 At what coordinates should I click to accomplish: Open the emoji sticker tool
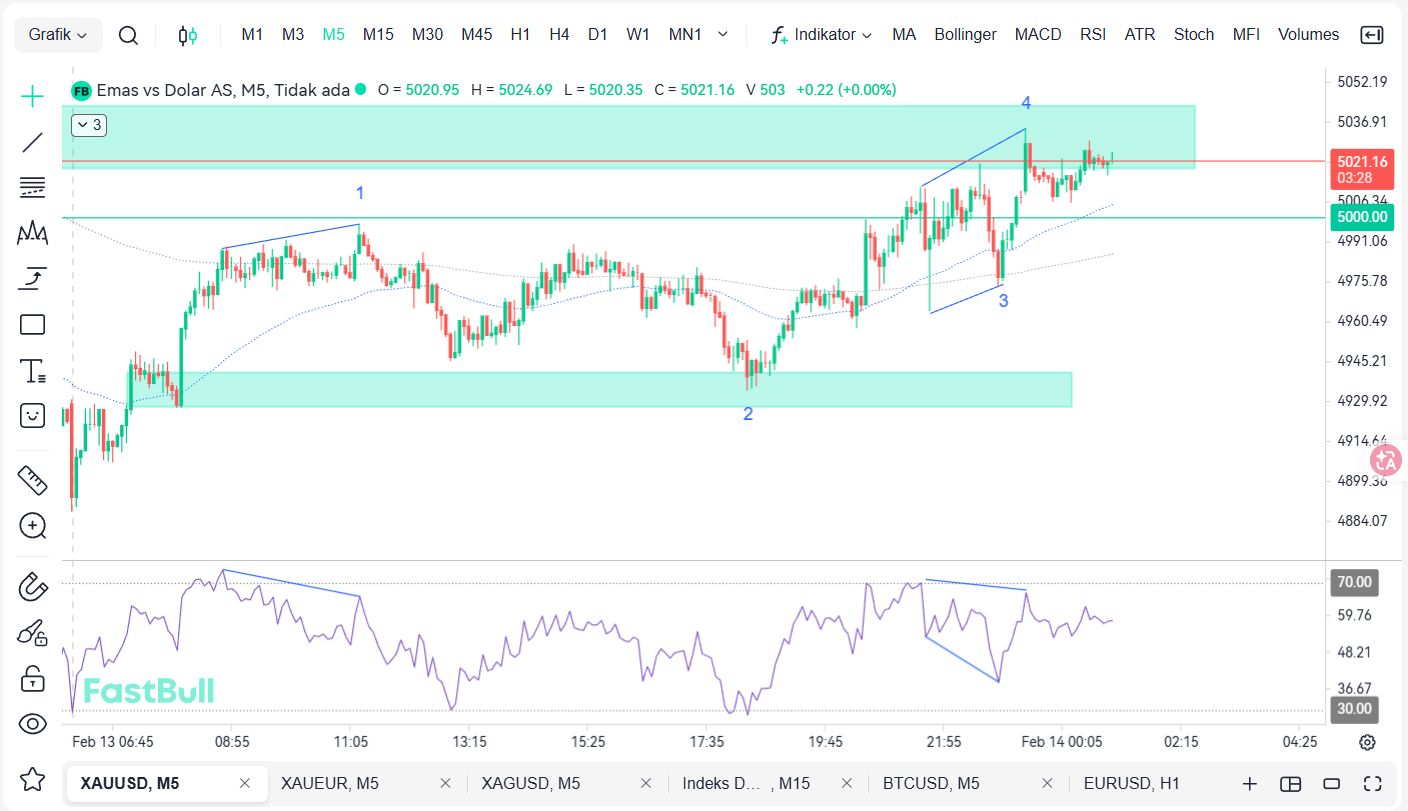coord(33,415)
